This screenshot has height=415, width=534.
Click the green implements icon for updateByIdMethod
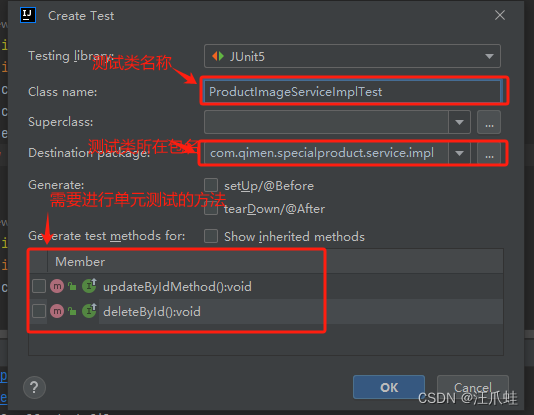(90, 285)
